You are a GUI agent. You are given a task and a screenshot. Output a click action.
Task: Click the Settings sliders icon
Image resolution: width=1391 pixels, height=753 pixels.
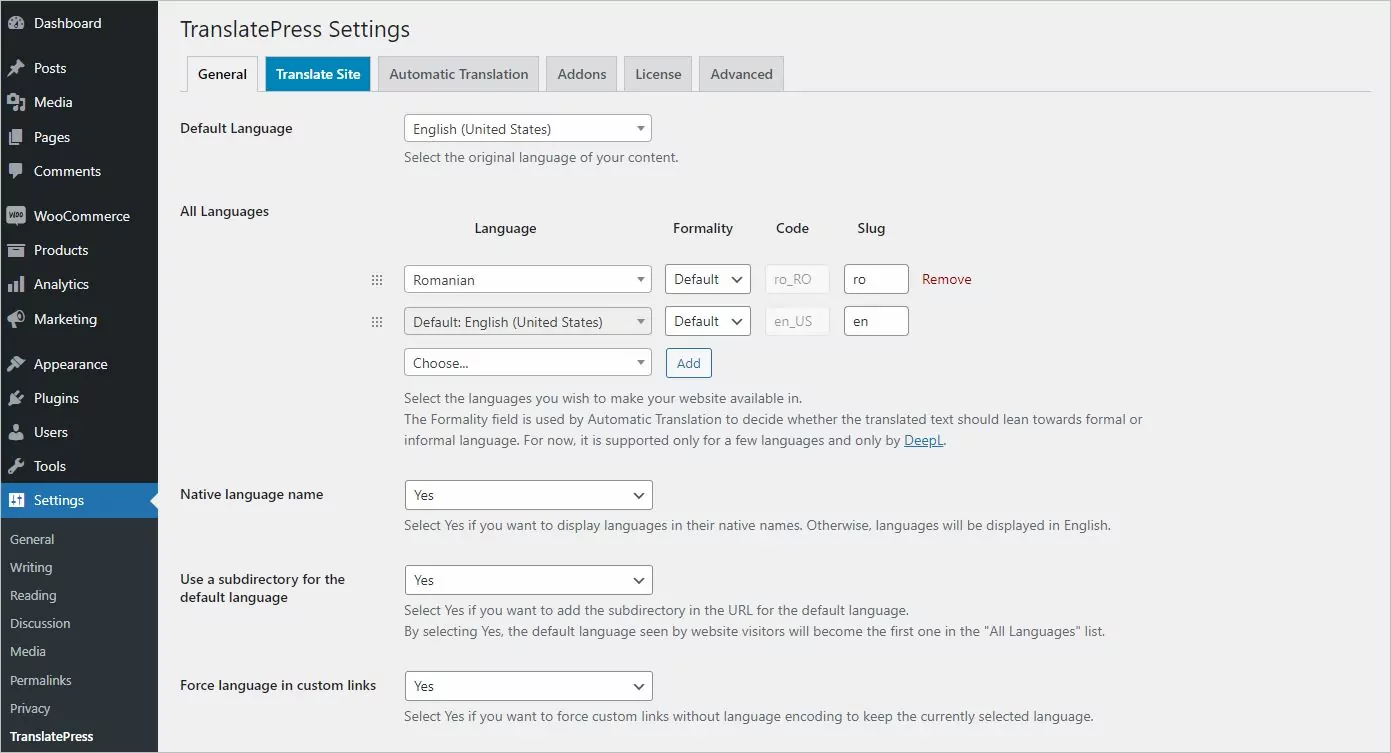tap(16, 500)
